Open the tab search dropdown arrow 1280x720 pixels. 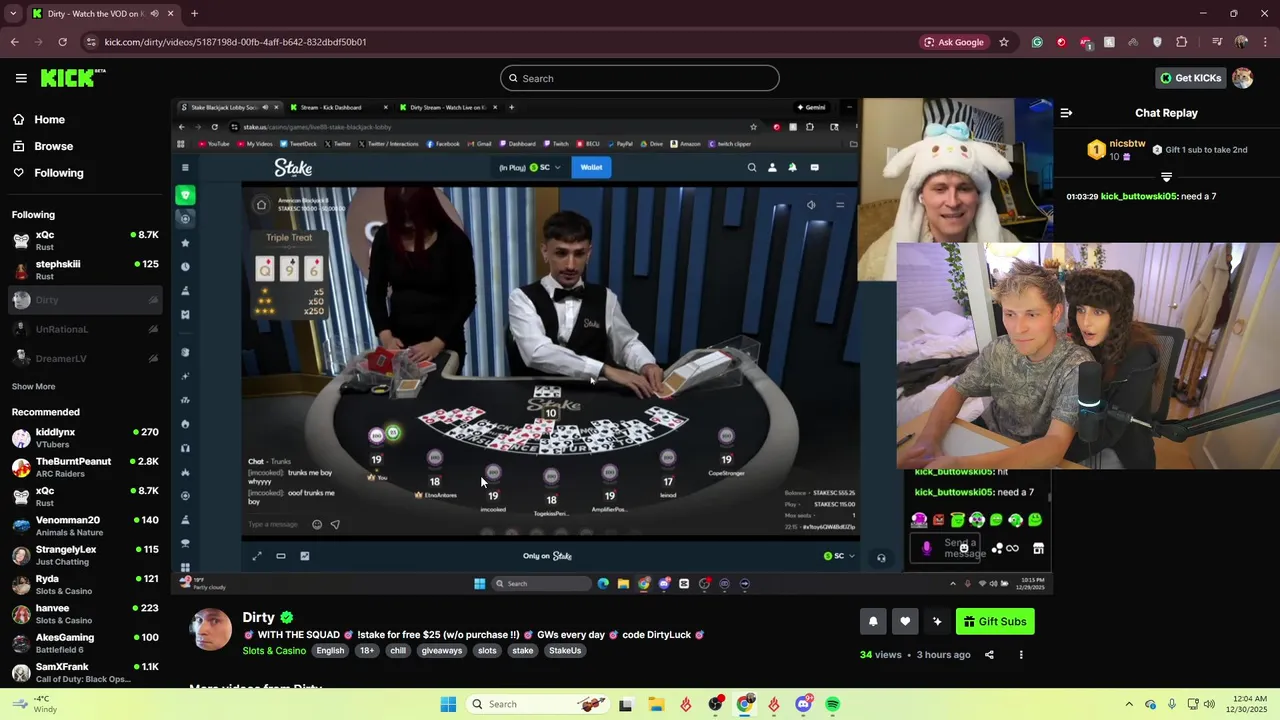click(13, 14)
